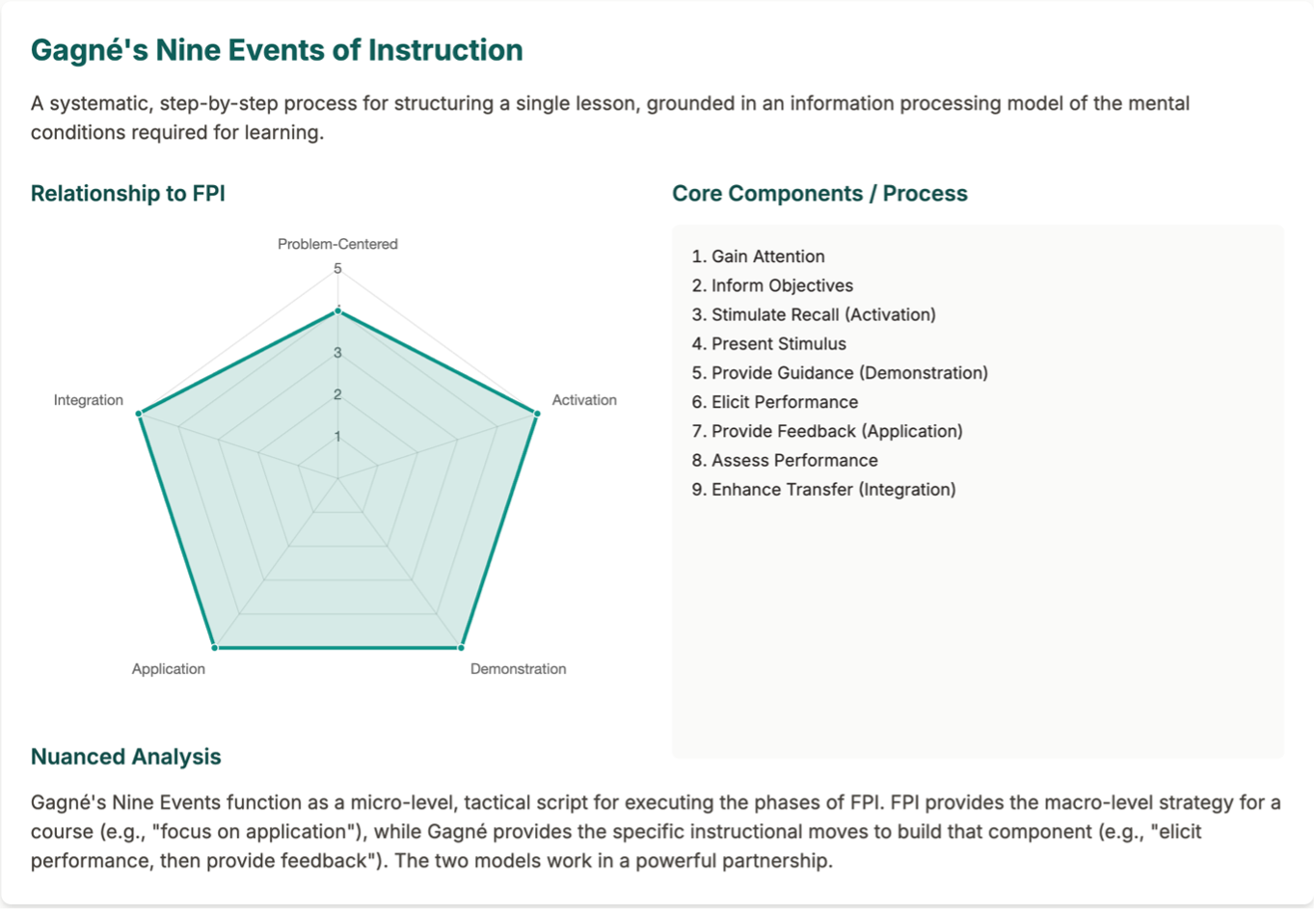Click the Core Components / Process heading
The width and height of the screenshot is (1316, 913).
point(819,194)
